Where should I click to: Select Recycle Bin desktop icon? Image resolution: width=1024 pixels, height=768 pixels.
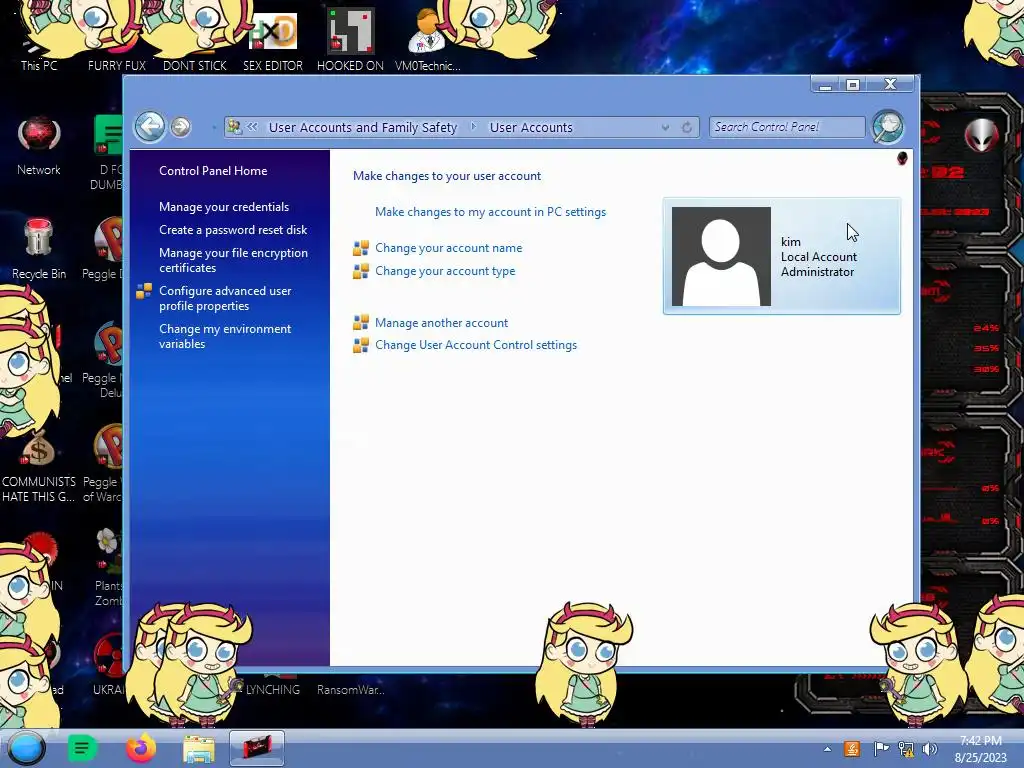click(x=39, y=248)
